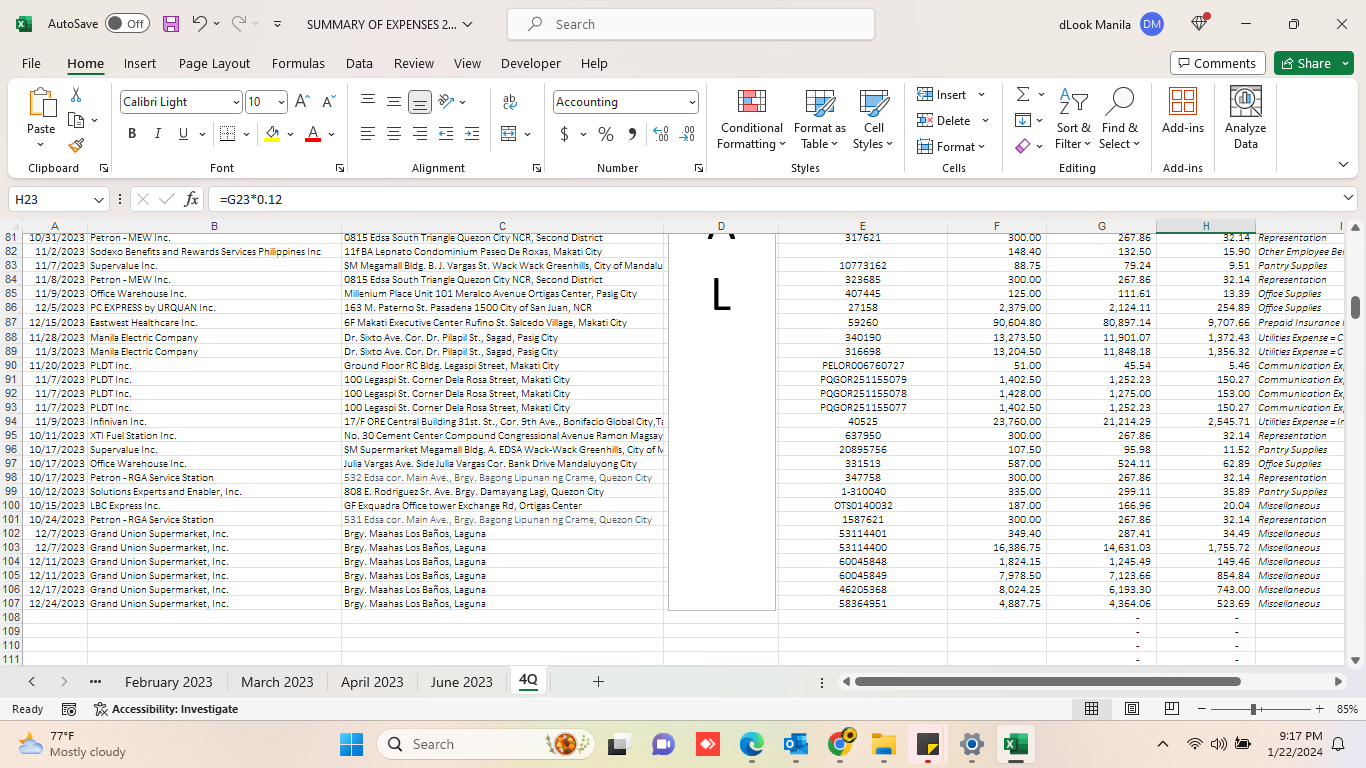
Task: Select Normal view icon in status bar
Action: [x=1092, y=709]
